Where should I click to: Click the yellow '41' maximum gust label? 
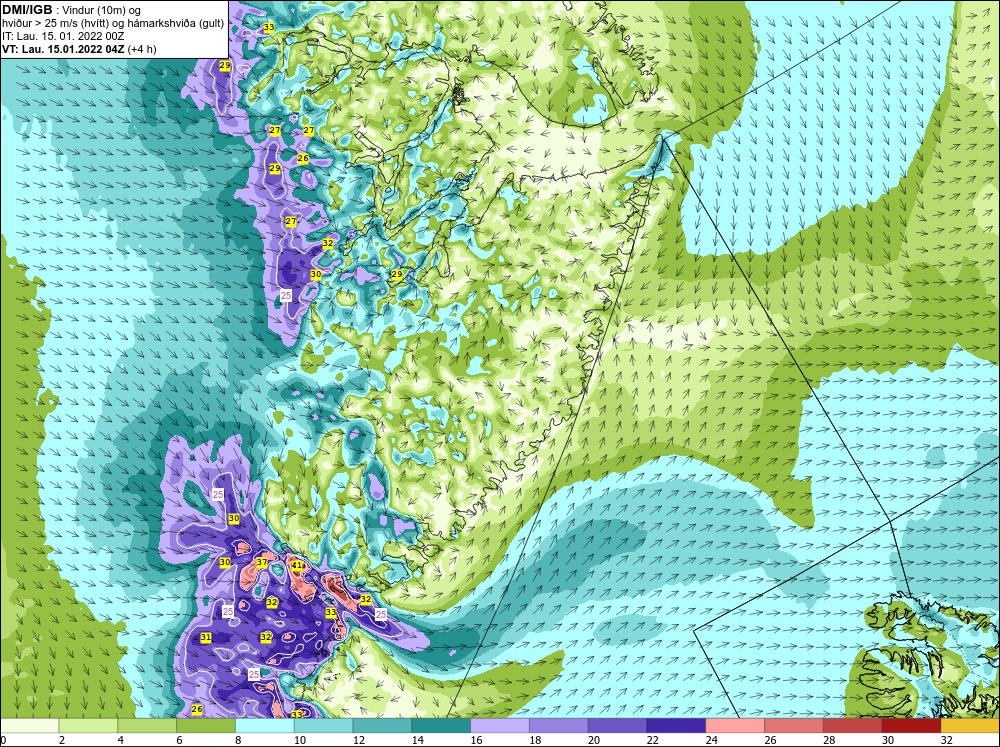coord(297,565)
